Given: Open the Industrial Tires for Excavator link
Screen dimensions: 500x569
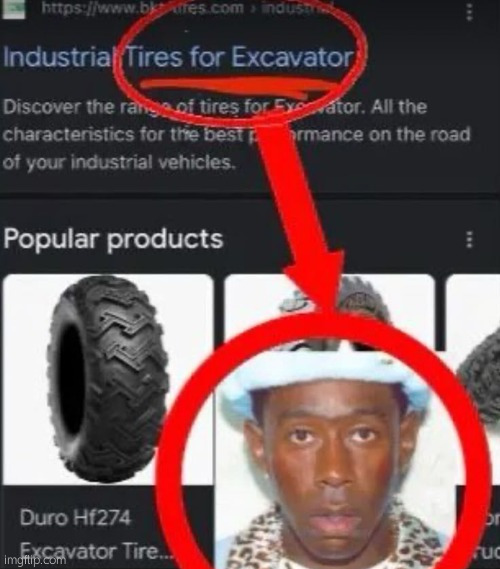Looking at the screenshot, I should [x=179, y=57].
